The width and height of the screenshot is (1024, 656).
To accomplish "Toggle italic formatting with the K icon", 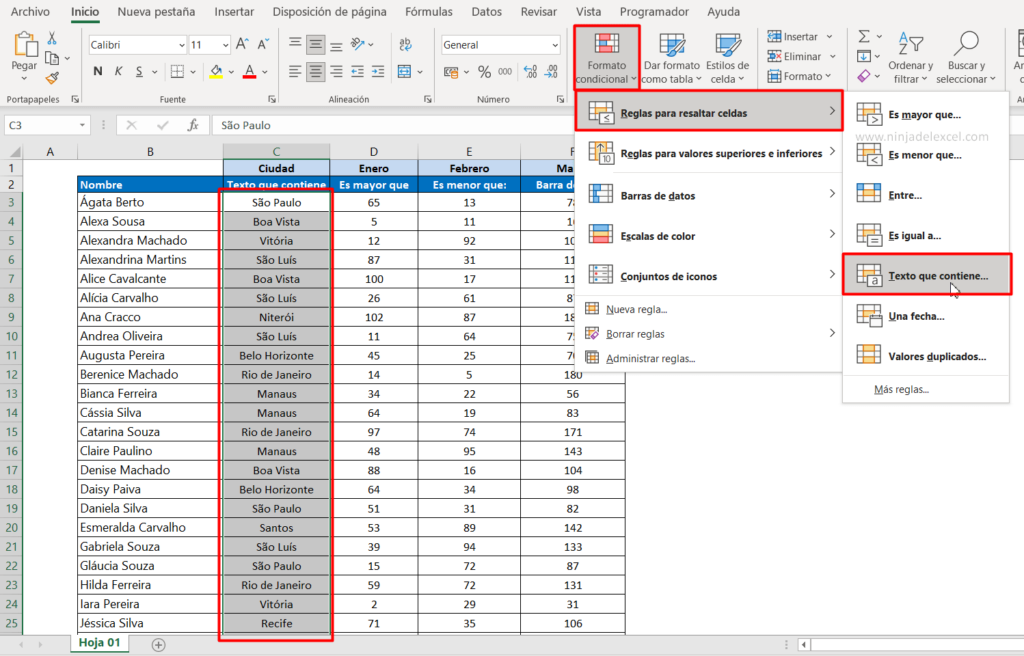I will pos(118,71).
